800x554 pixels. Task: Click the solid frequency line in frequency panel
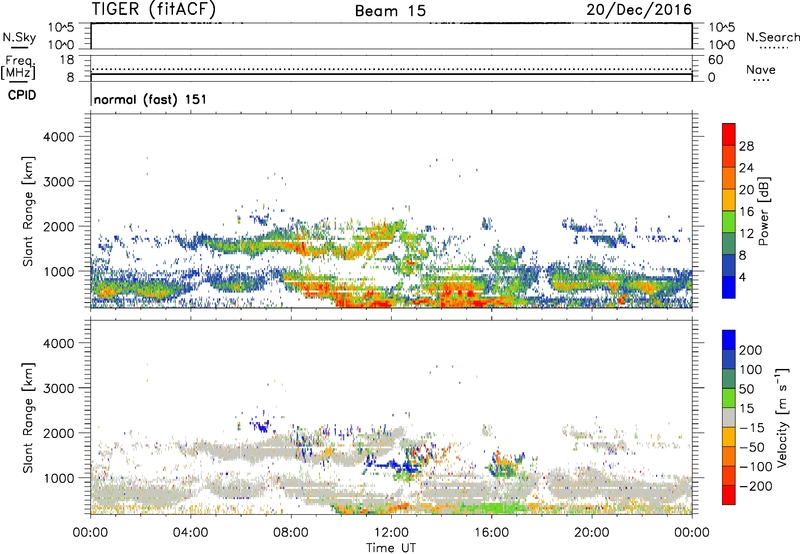[391, 75]
